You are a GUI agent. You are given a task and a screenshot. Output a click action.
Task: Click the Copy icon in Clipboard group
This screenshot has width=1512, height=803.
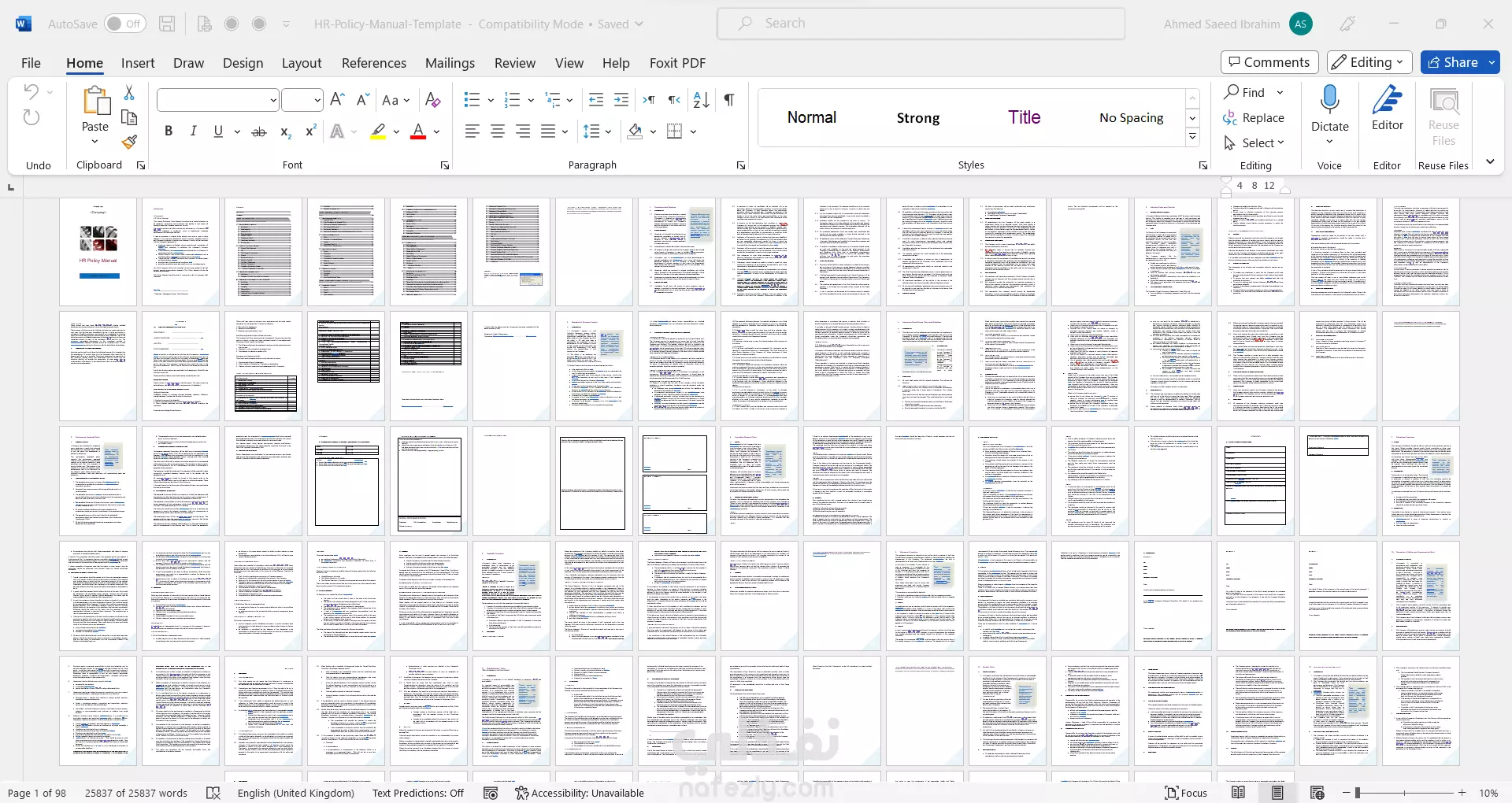[130, 117]
